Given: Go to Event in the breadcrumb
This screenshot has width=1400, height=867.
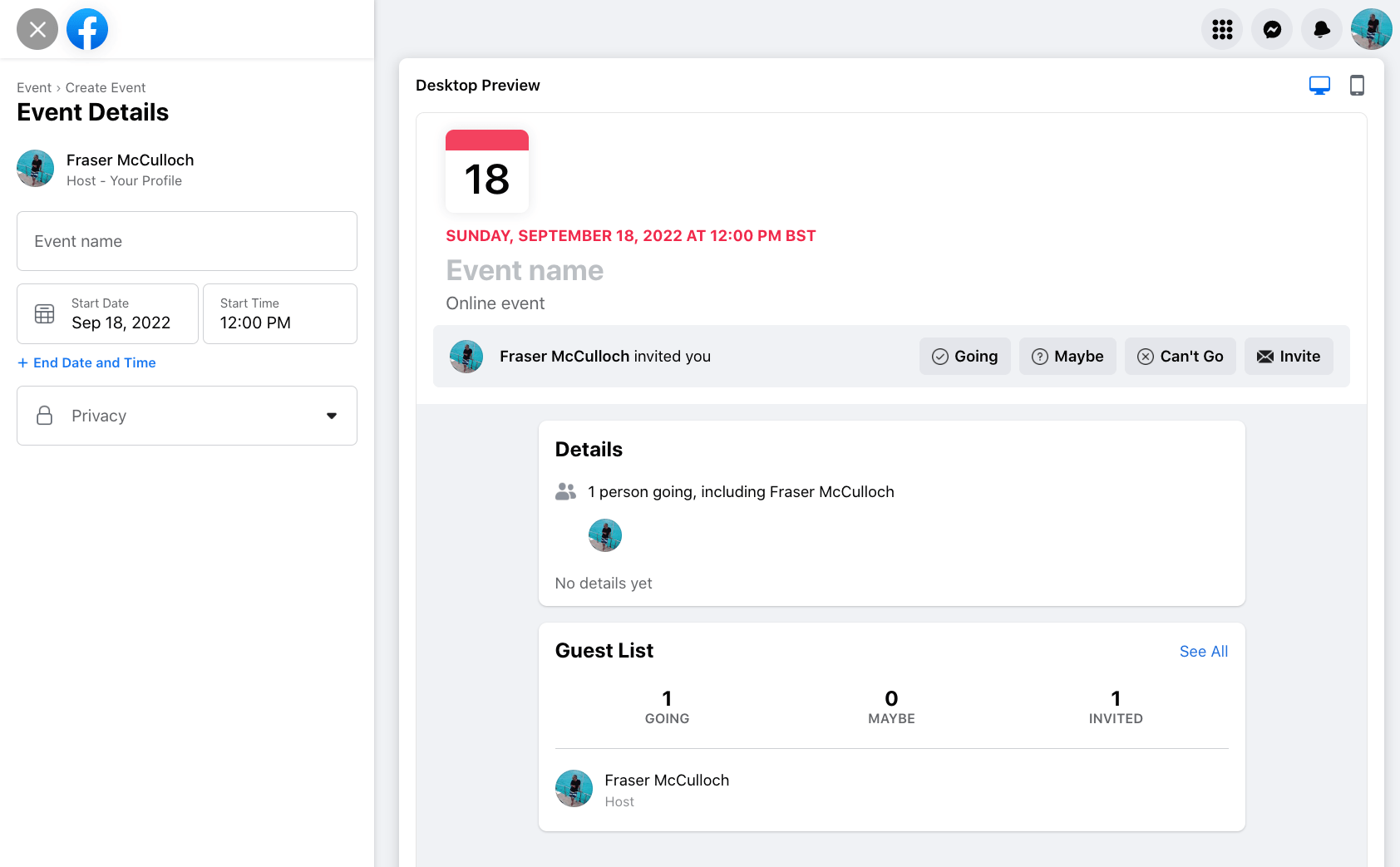Looking at the screenshot, I should coord(34,87).
